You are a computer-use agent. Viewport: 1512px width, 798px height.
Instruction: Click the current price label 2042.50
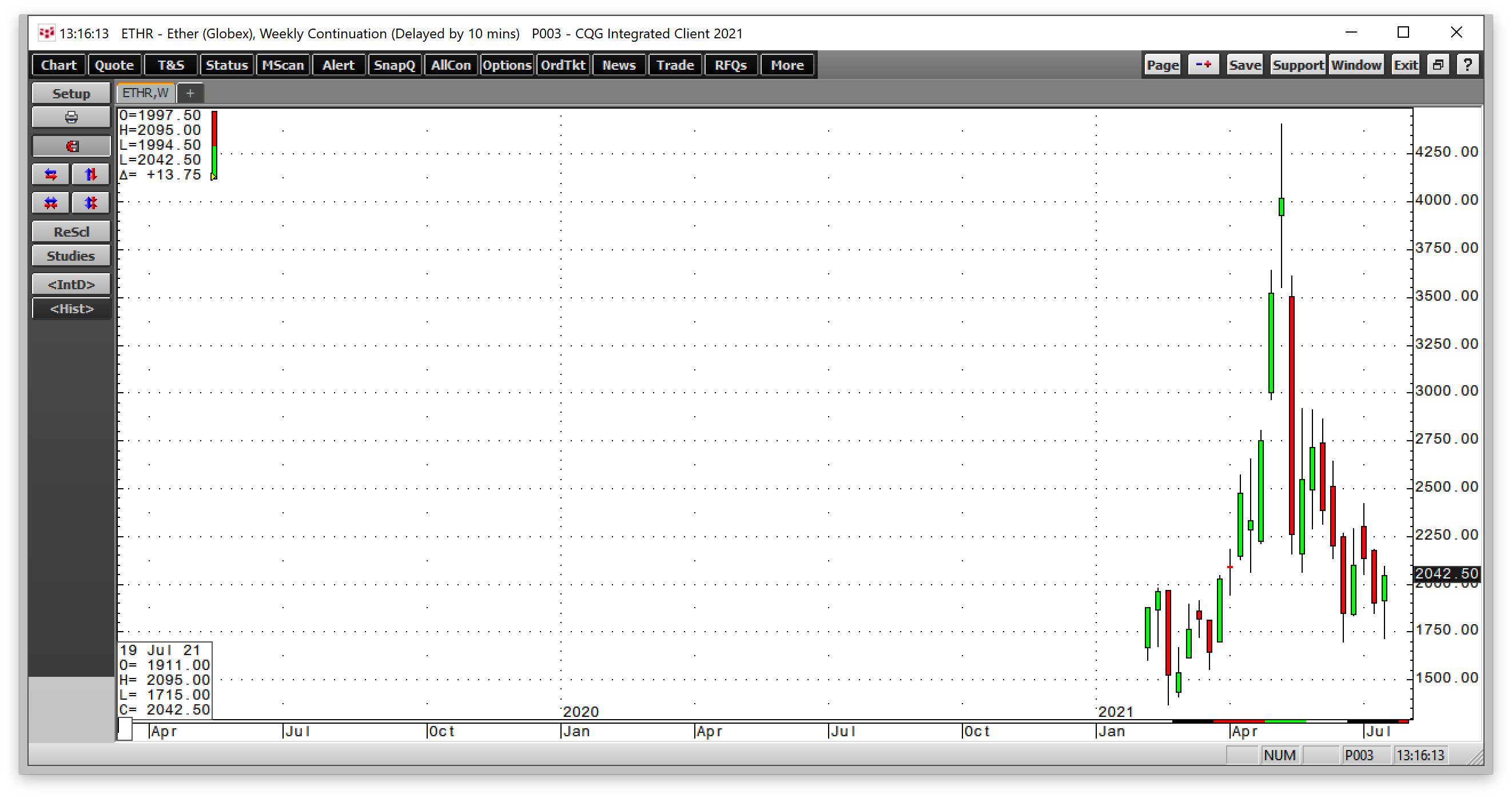tap(1446, 573)
